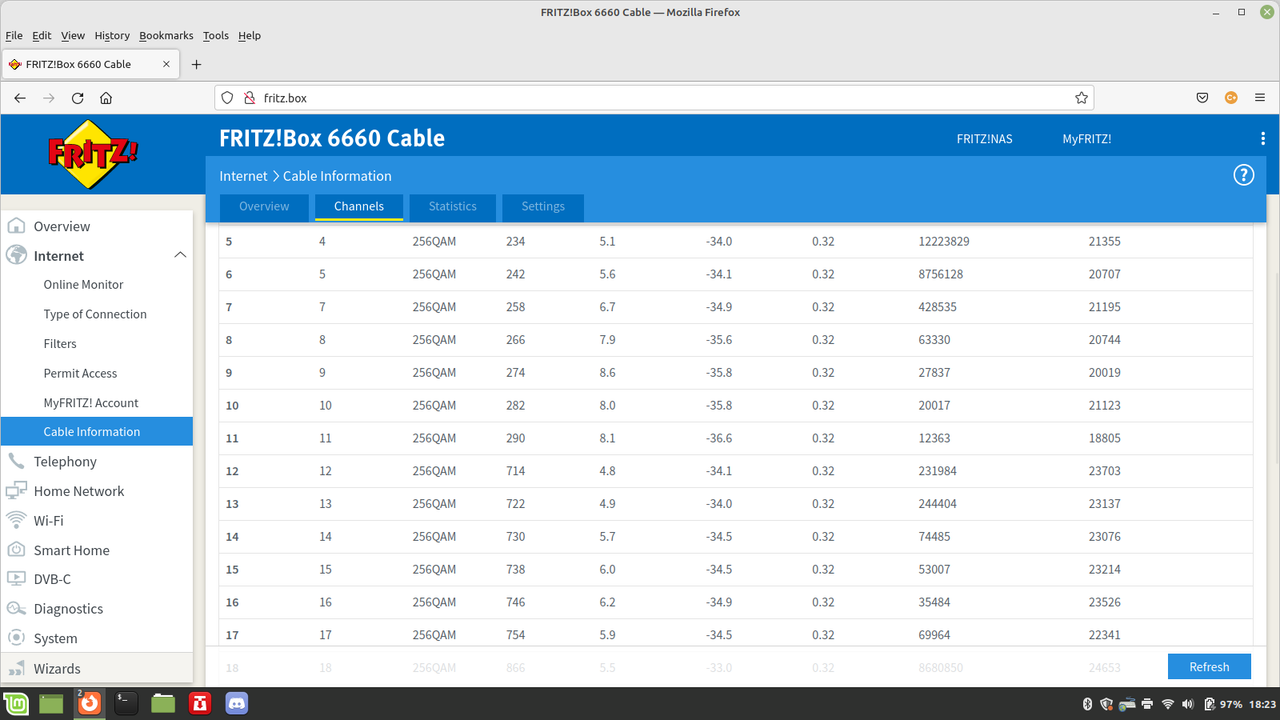Viewport: 1280px width, 720px height.
Task: Switch to the Overview tab
Action: pyautogui.click(x=264, y=207)
